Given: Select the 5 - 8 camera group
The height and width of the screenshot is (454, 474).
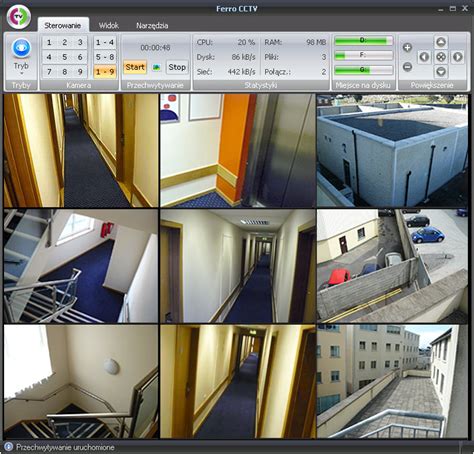Looking at the screenshot, I should point(105,57).
